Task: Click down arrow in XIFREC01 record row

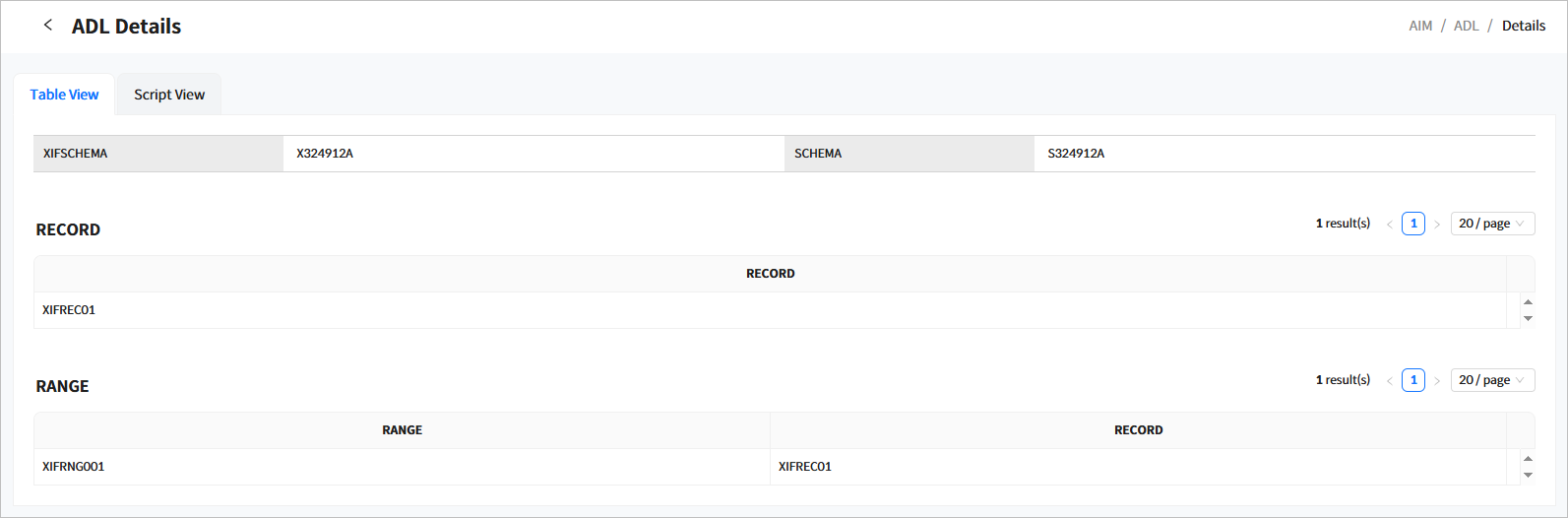Action: click(x=1528, y=318)
